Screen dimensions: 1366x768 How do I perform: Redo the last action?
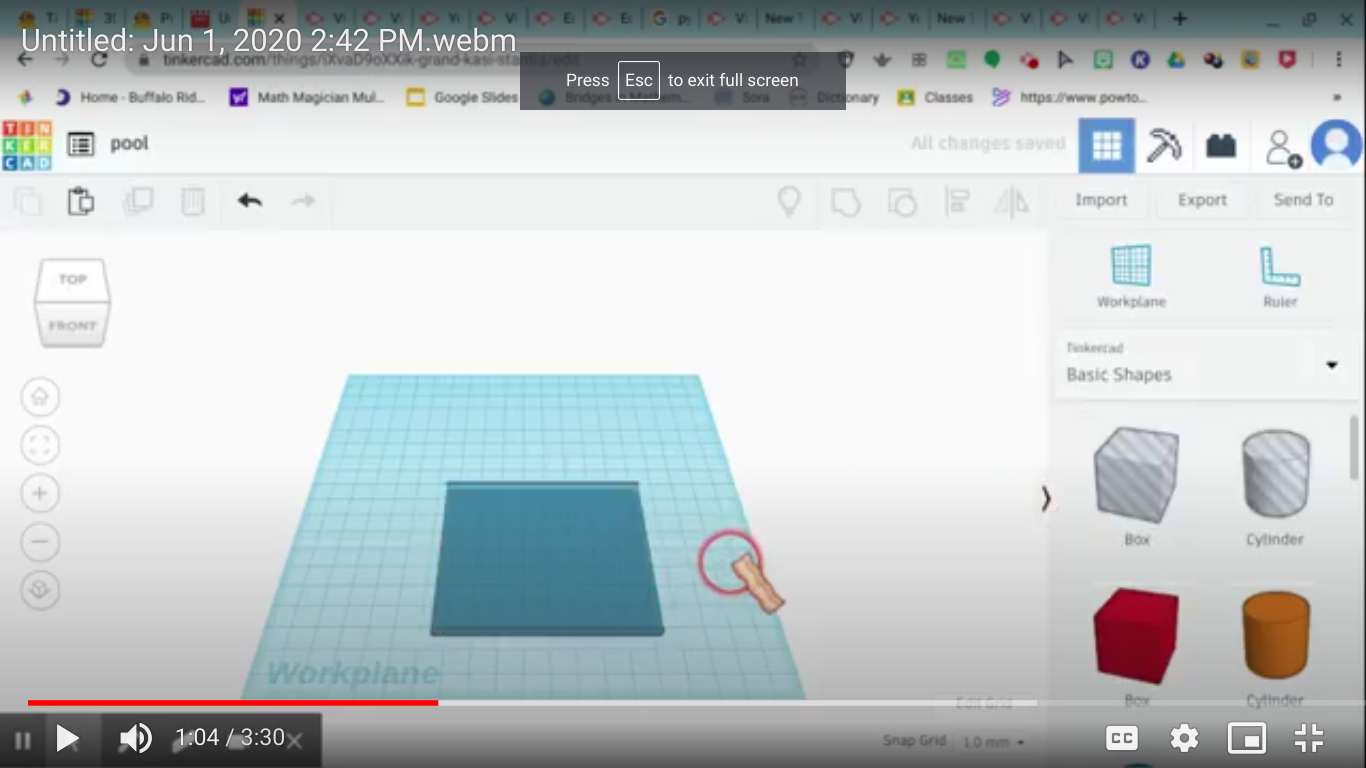[x=303, y=201]
